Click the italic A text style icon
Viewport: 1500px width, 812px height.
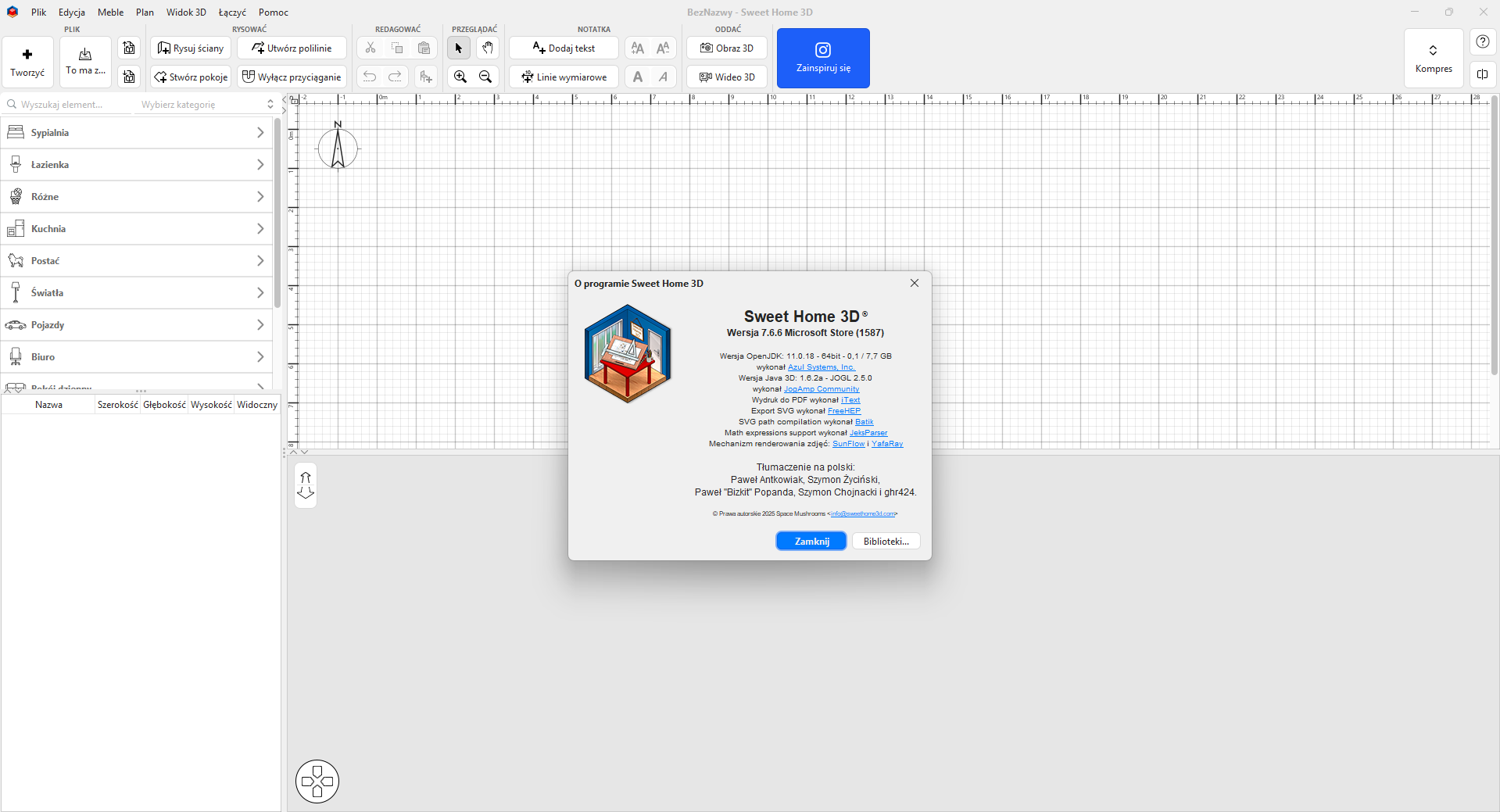point(663,77)
